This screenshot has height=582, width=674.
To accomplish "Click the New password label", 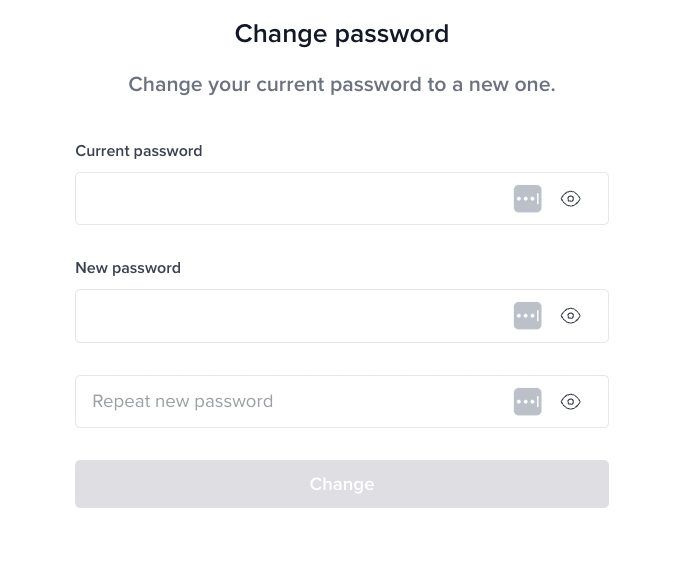I will pyautogui.click(x=128, y=268).
